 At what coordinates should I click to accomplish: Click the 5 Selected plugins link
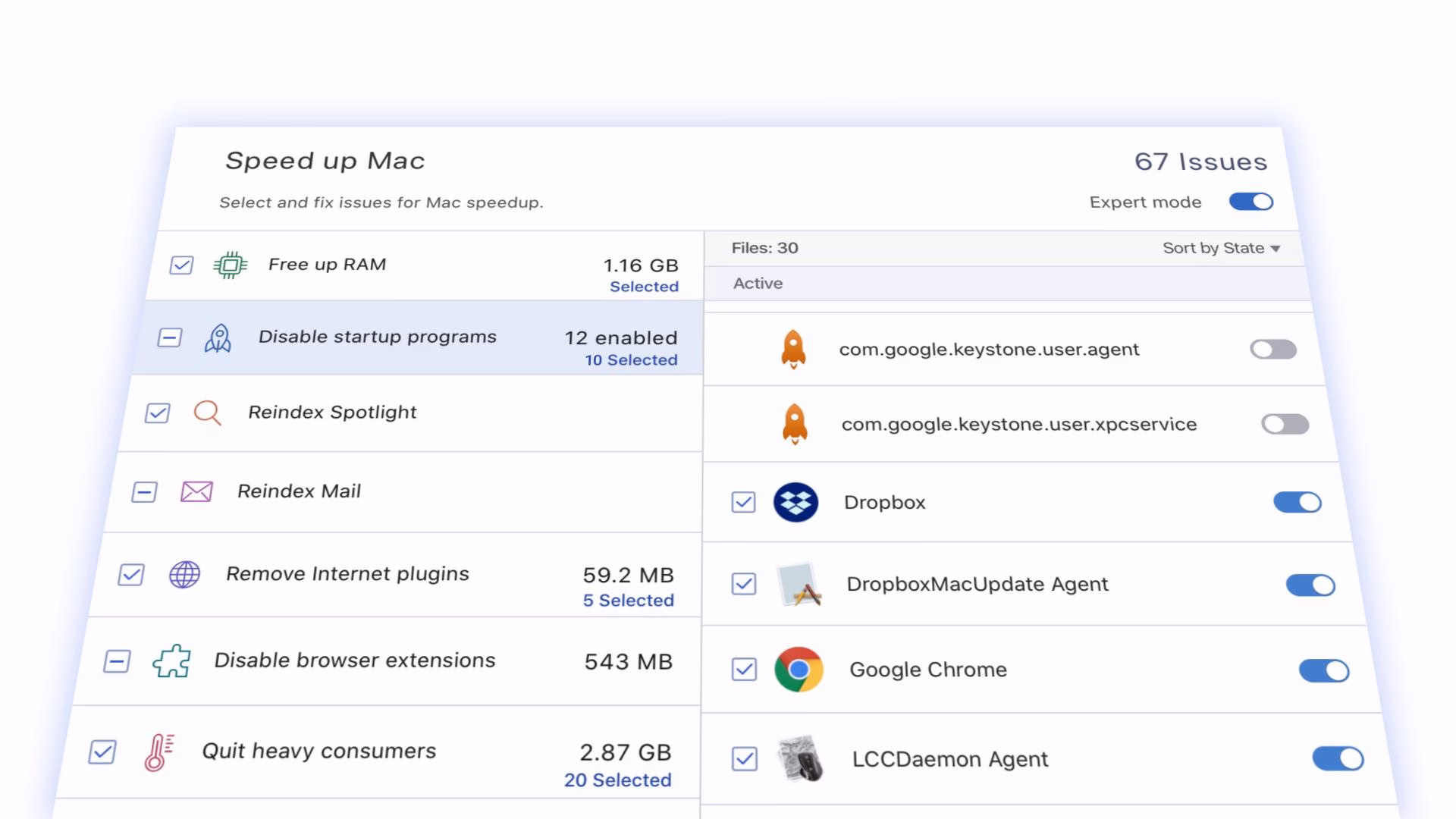point(628,601)
